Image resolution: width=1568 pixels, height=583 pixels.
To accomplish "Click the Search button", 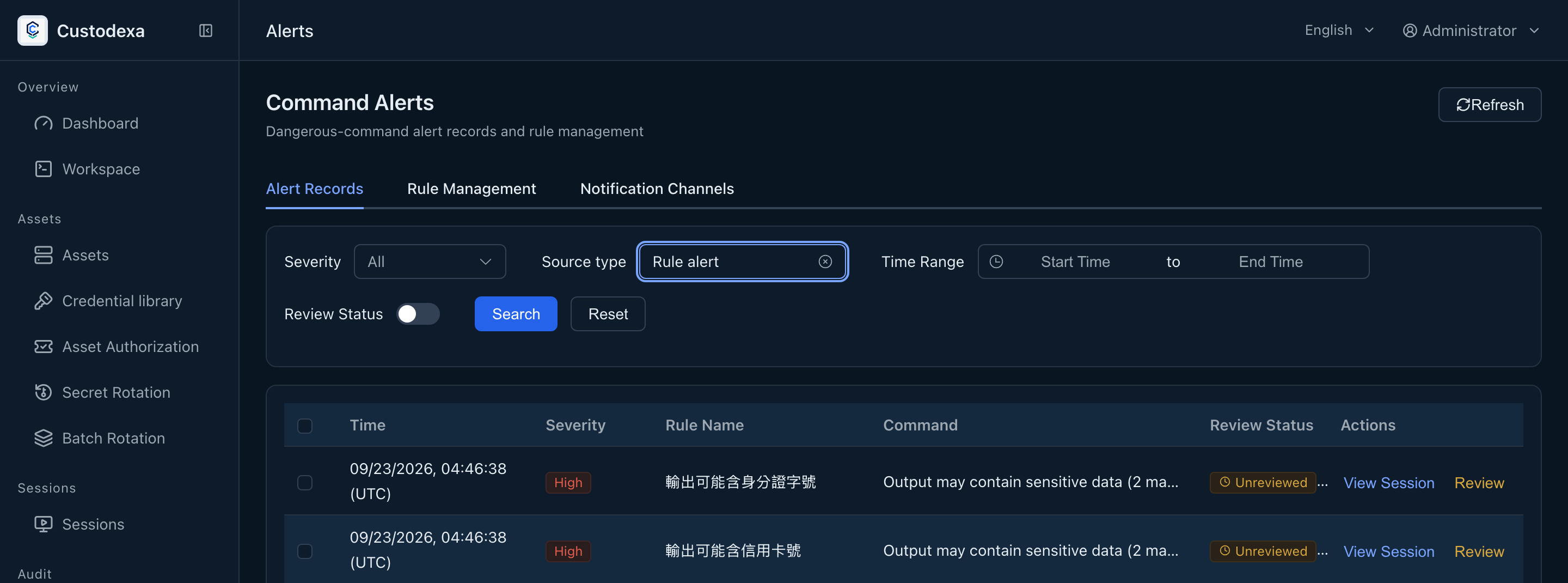I will (516, 314).
